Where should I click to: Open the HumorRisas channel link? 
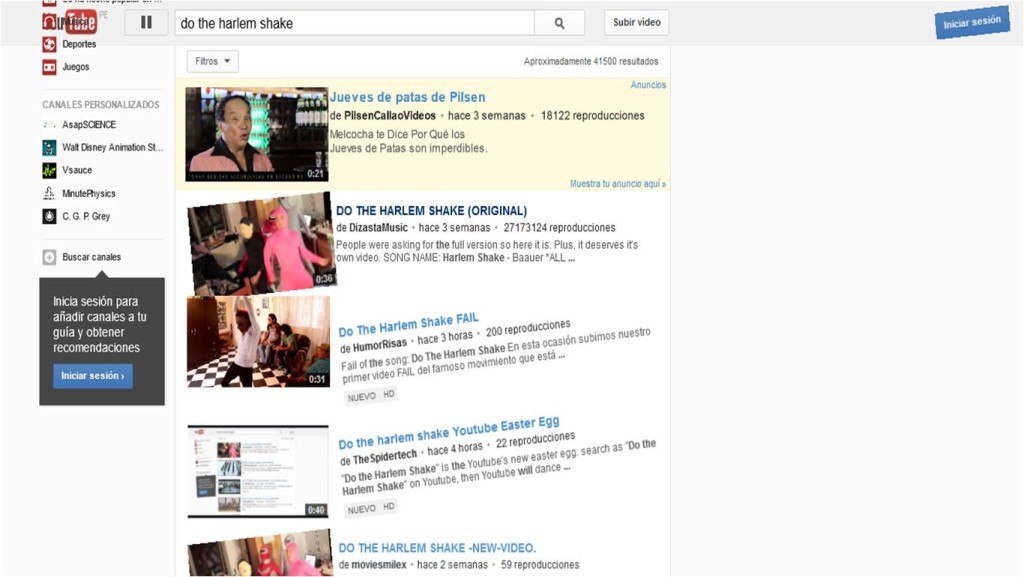[x=379, y=345]
